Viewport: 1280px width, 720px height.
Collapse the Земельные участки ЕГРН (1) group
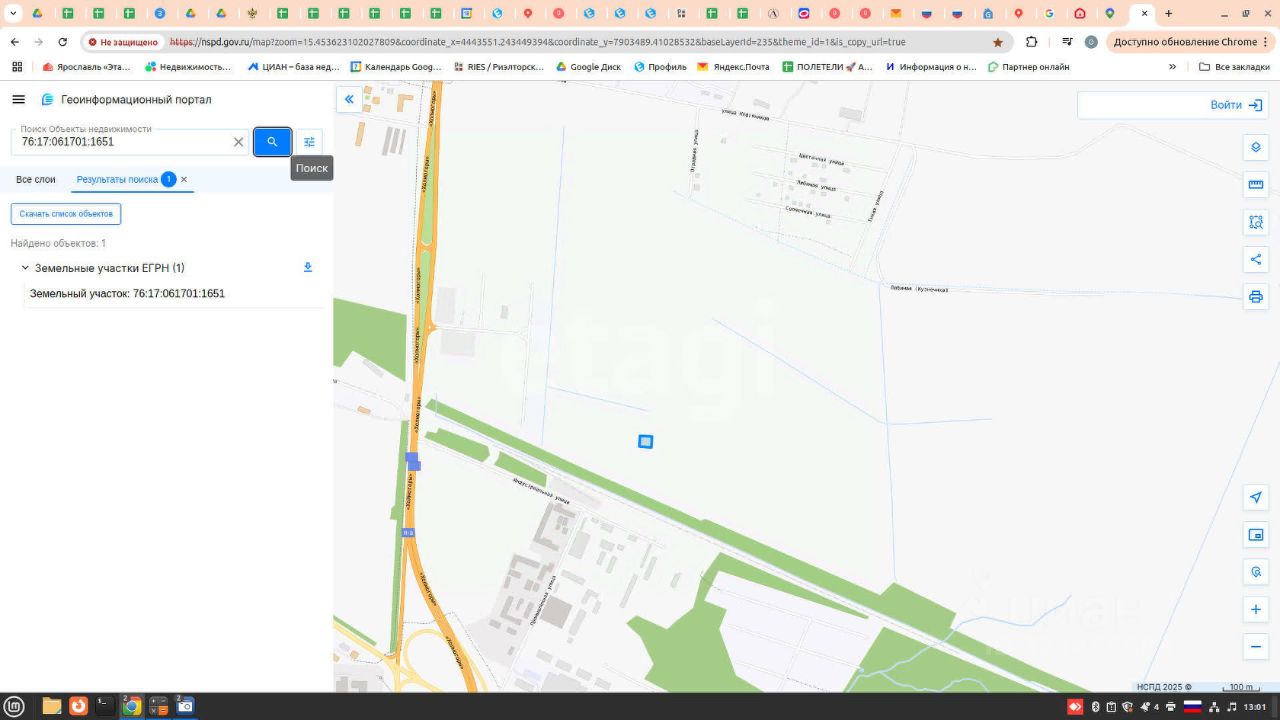[x=25, y=268]
